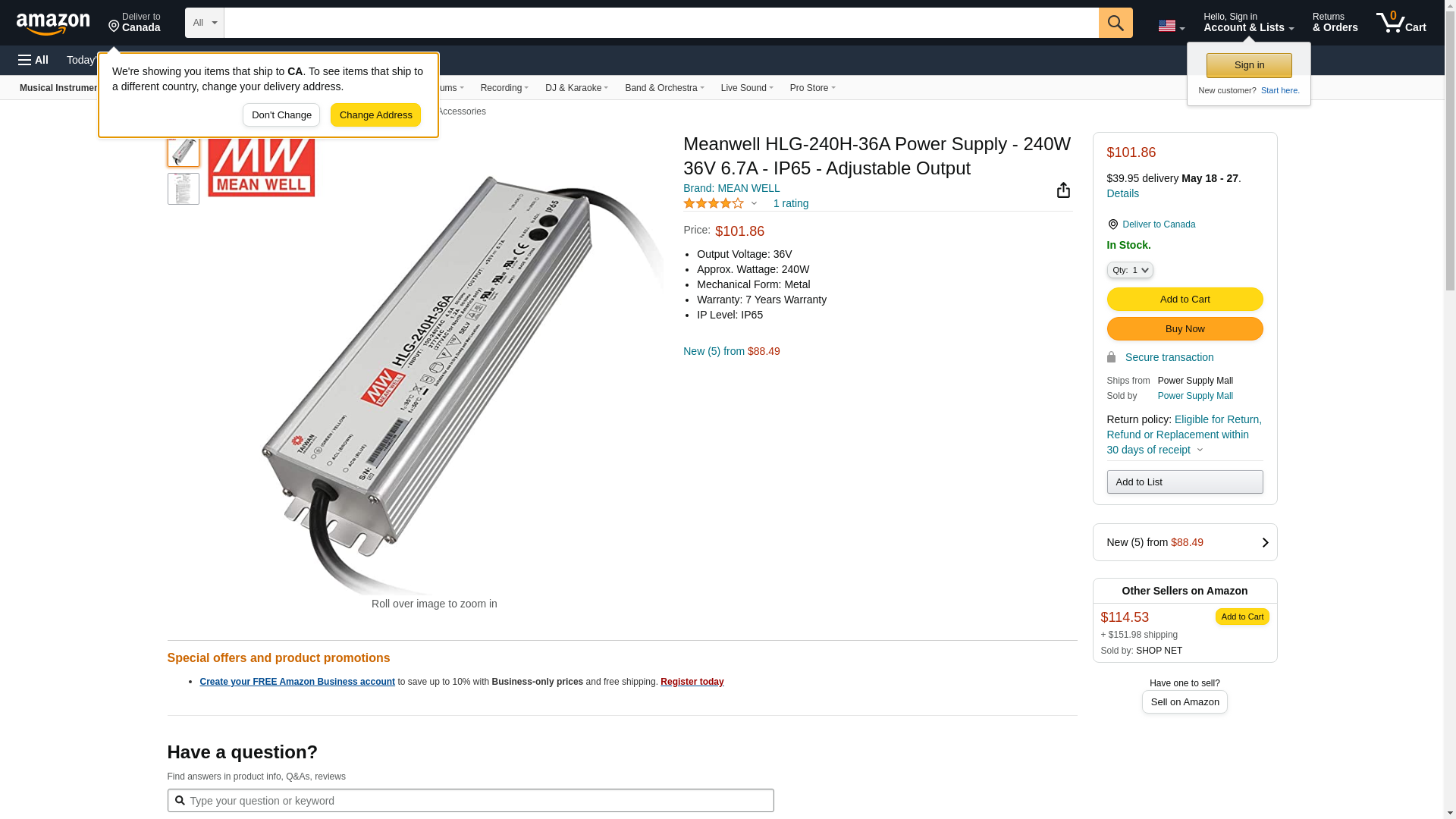Click the US flag language selector

(x=1171, y=27)
